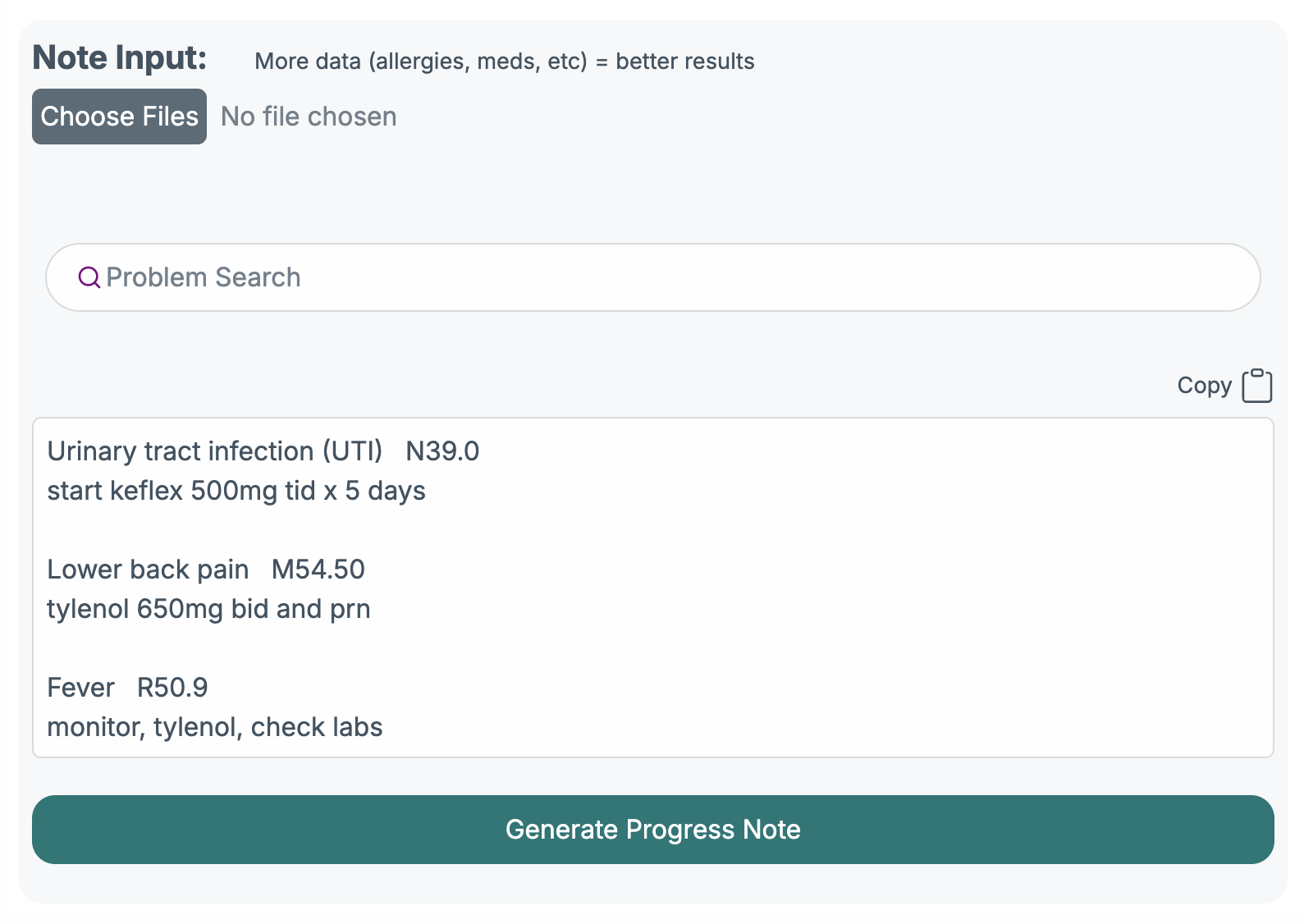This screenshot has width=1304, height=924.
Task: Click the 'tylenol 650mg bid and prn' line
Action: [x=208, y=609]
